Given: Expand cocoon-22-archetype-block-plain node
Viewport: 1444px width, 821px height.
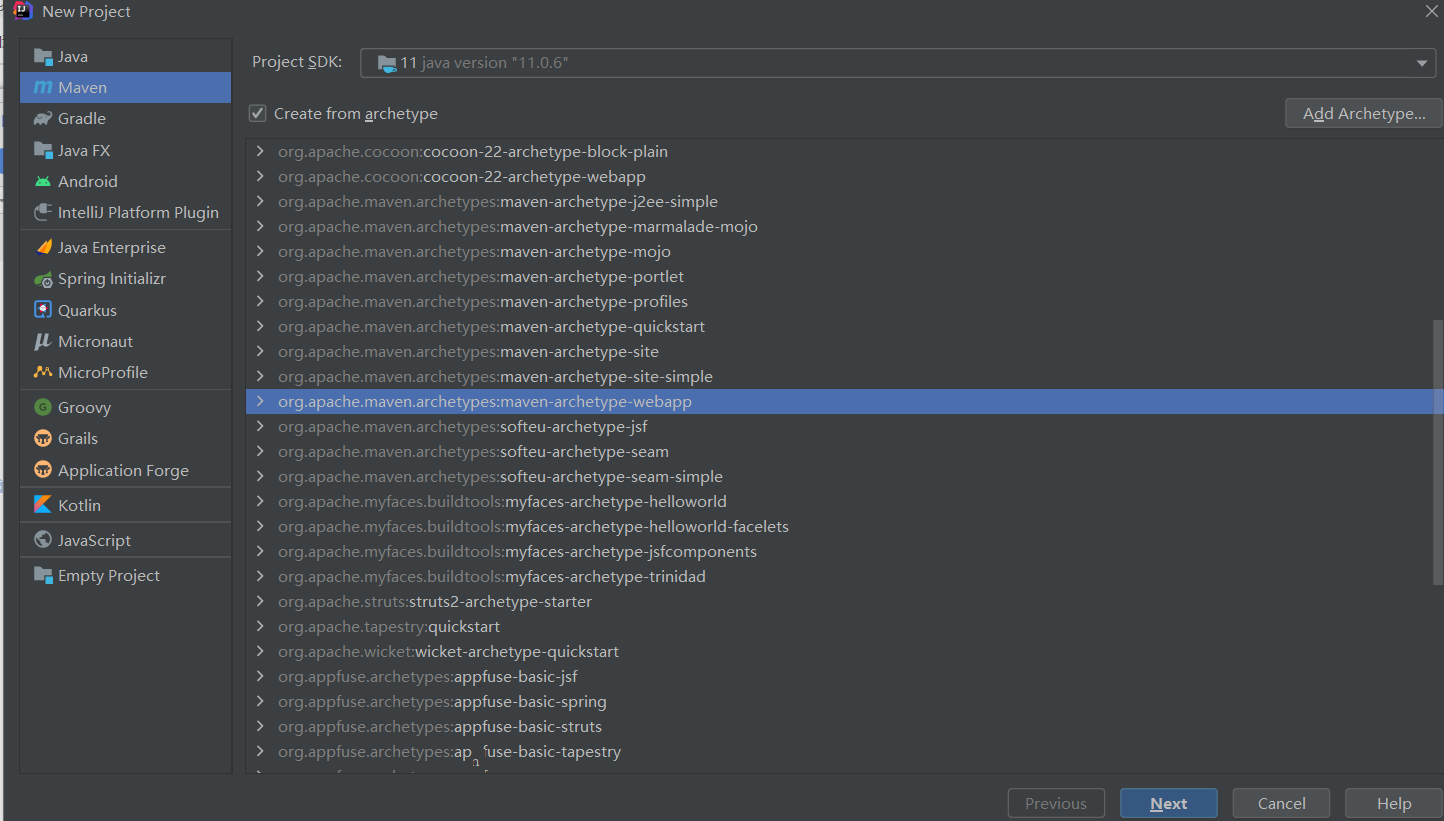Looking at the screenshot, I should click(260, 152).
